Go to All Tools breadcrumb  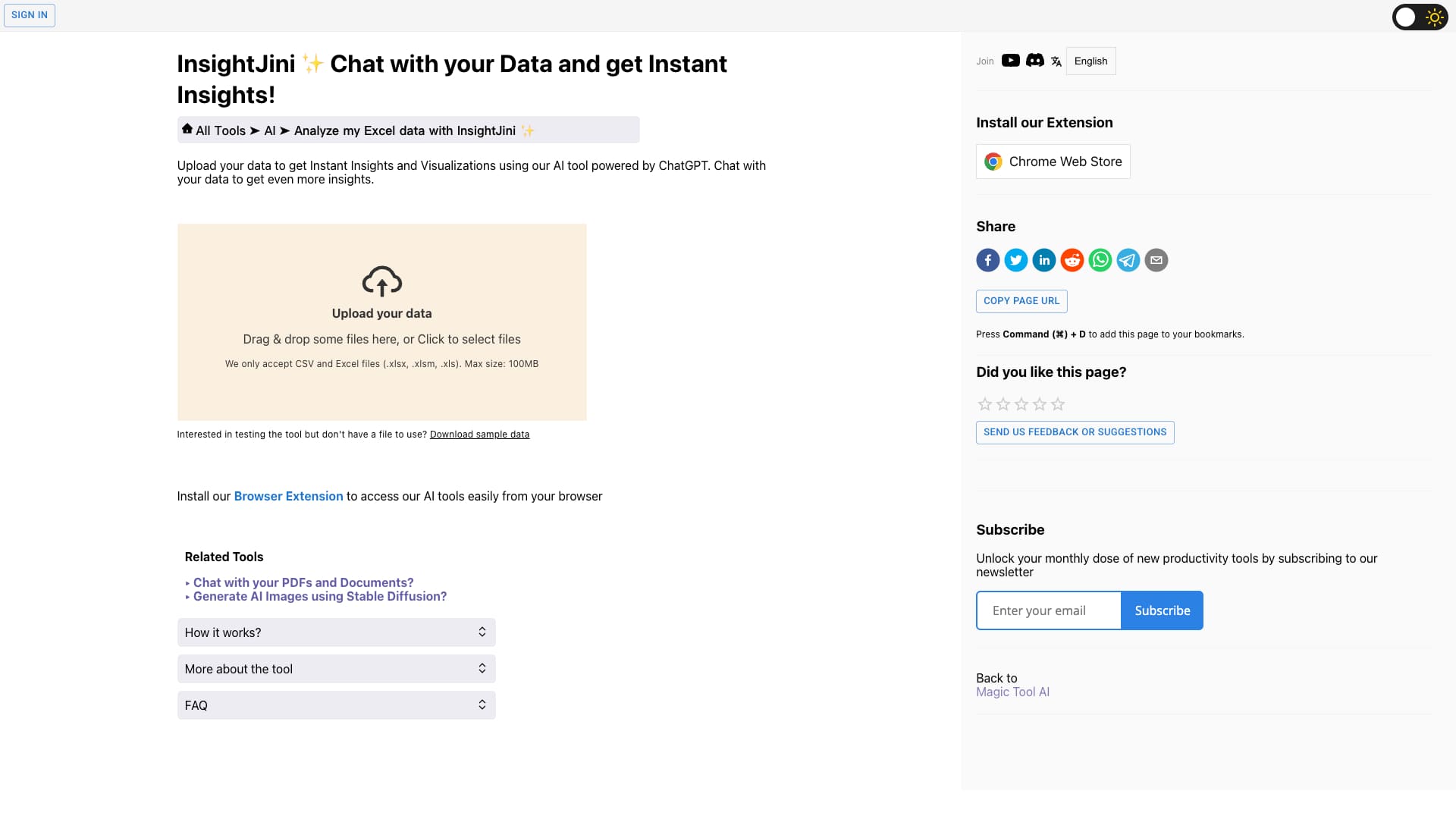point(220,130)
